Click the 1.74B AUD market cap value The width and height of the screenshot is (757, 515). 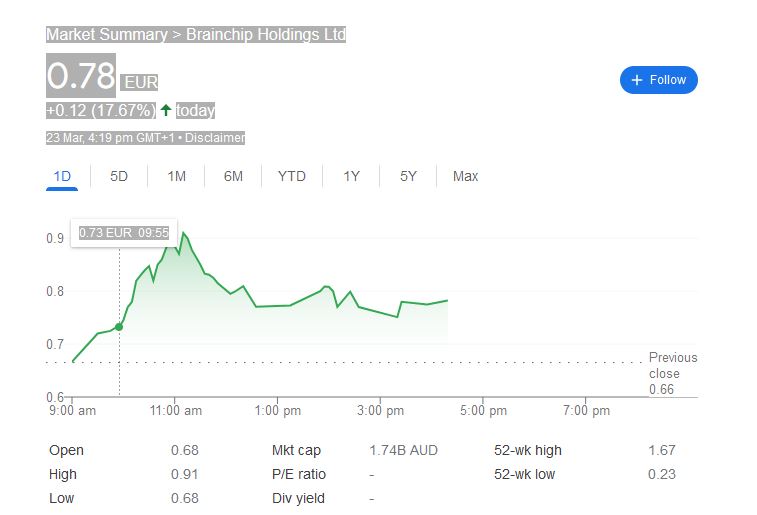coord(403,450)
